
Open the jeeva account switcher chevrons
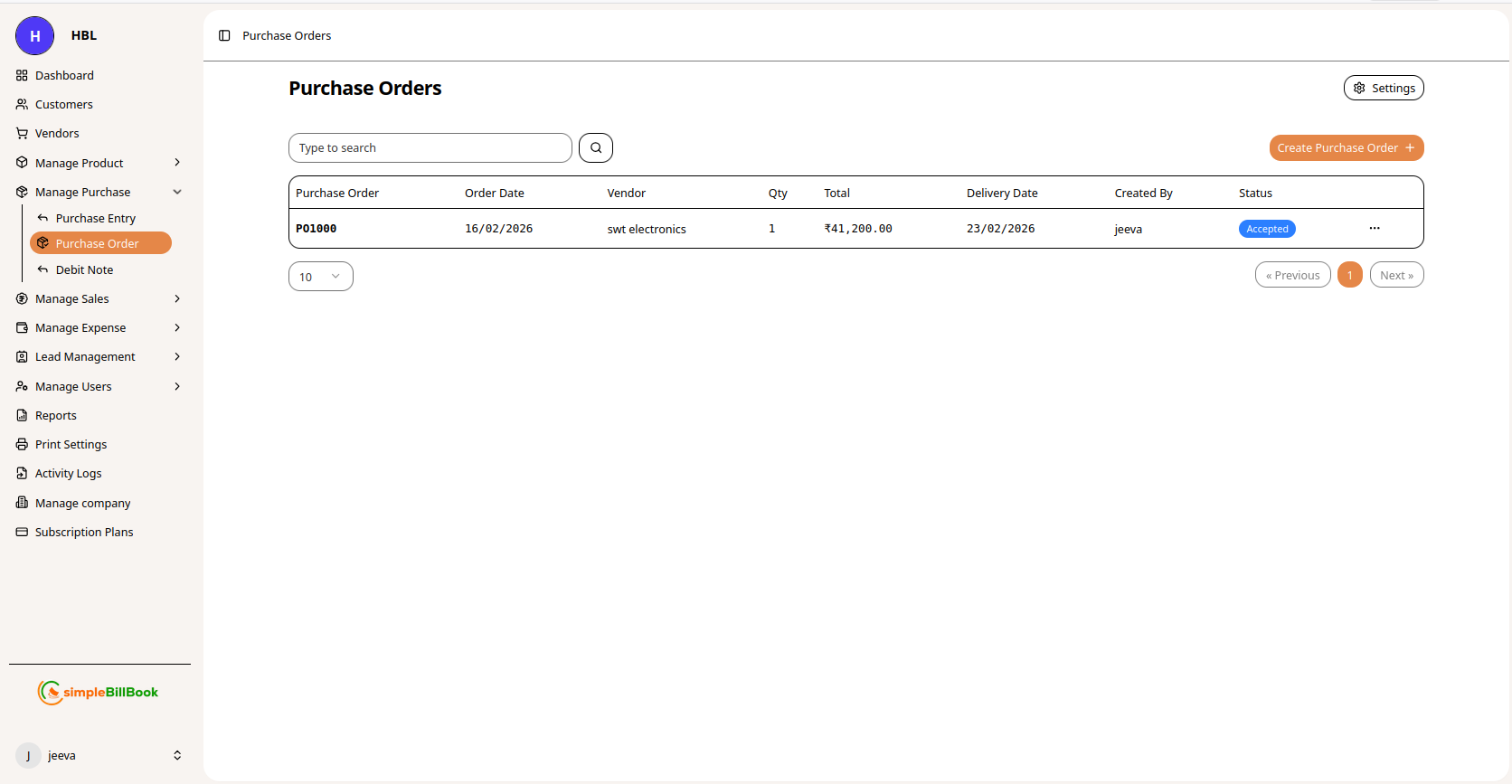pyautogui.click(x=177, y=755)
